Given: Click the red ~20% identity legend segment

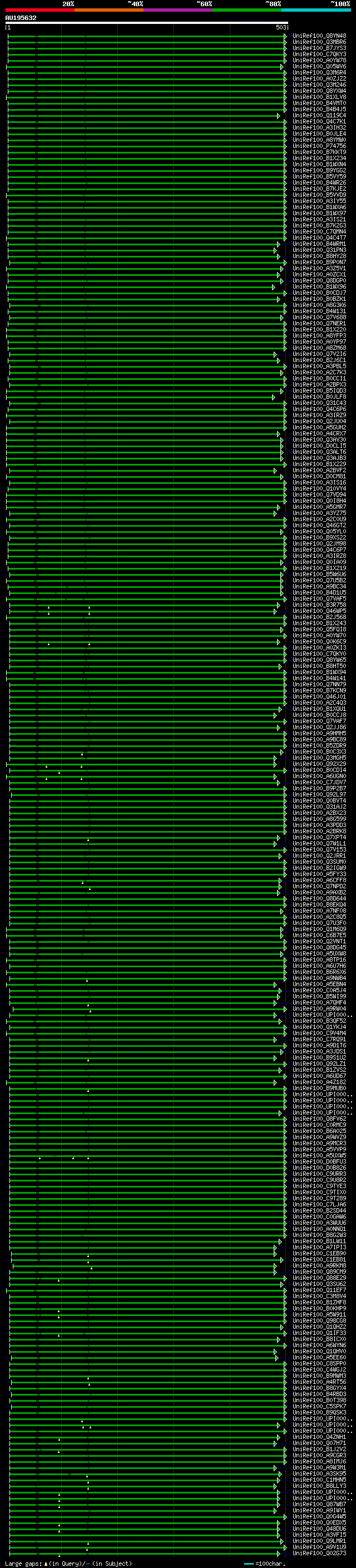Looking at the screenshot, I should (40, 10).
